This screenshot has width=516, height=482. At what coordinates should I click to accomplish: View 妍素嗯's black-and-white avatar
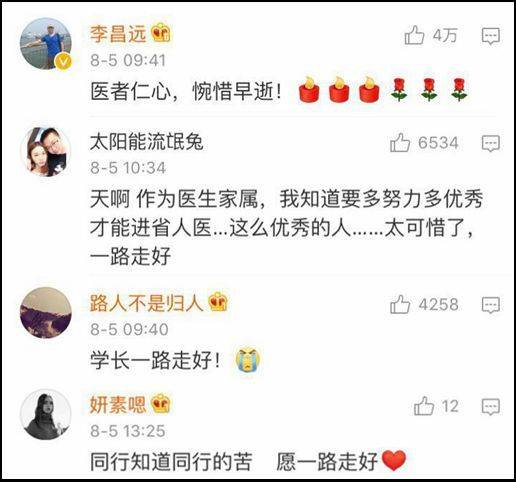pos(46,414)
